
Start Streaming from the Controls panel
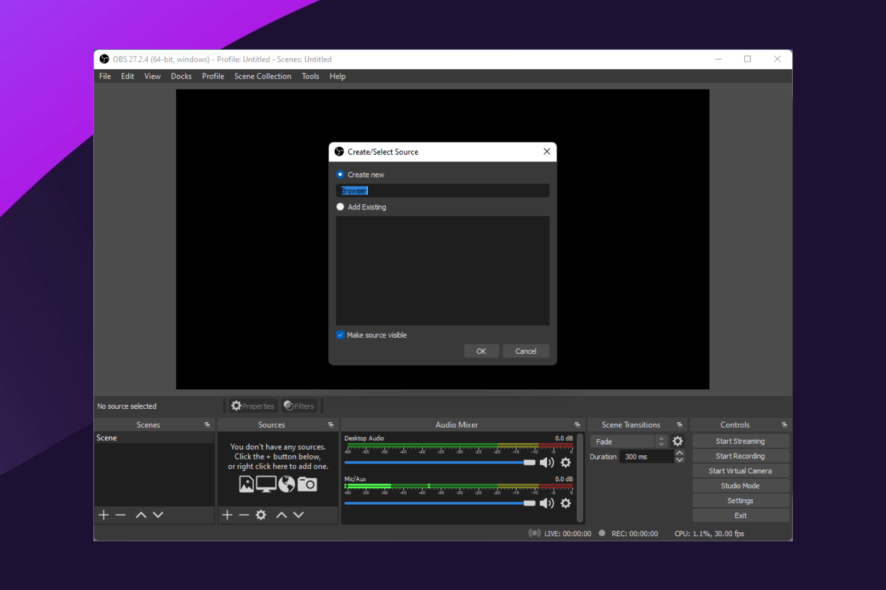click(x=740, y=440)
